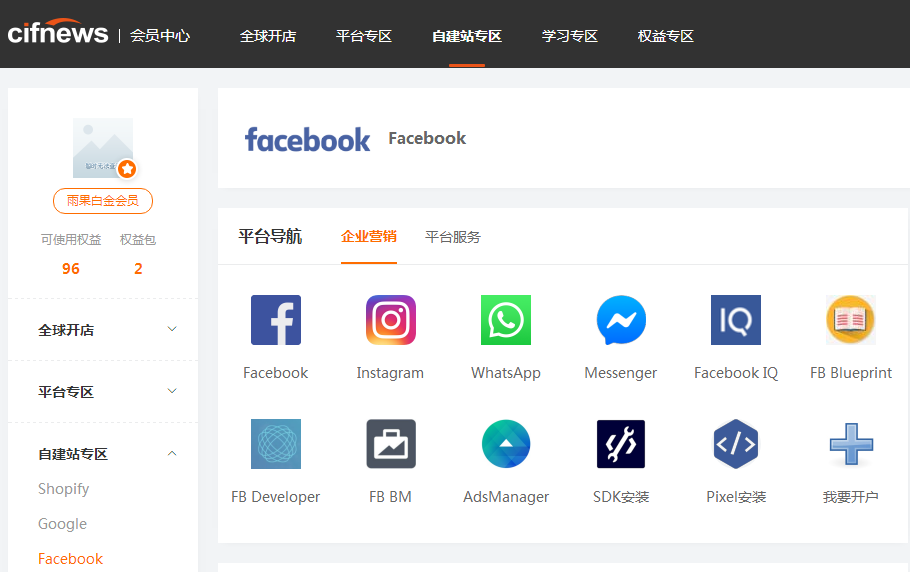The image size is (910, 572).
Task: Expand the 平台专区 sidebar section
Action: tap(103, 392)
